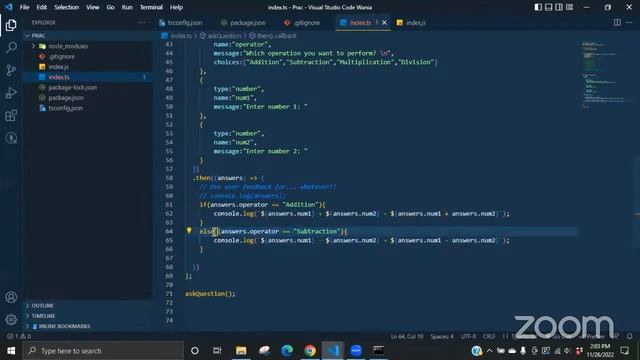640x360 pixels.
Task: Click the lightbulb code action on line 64
Action: pos(189,231)
